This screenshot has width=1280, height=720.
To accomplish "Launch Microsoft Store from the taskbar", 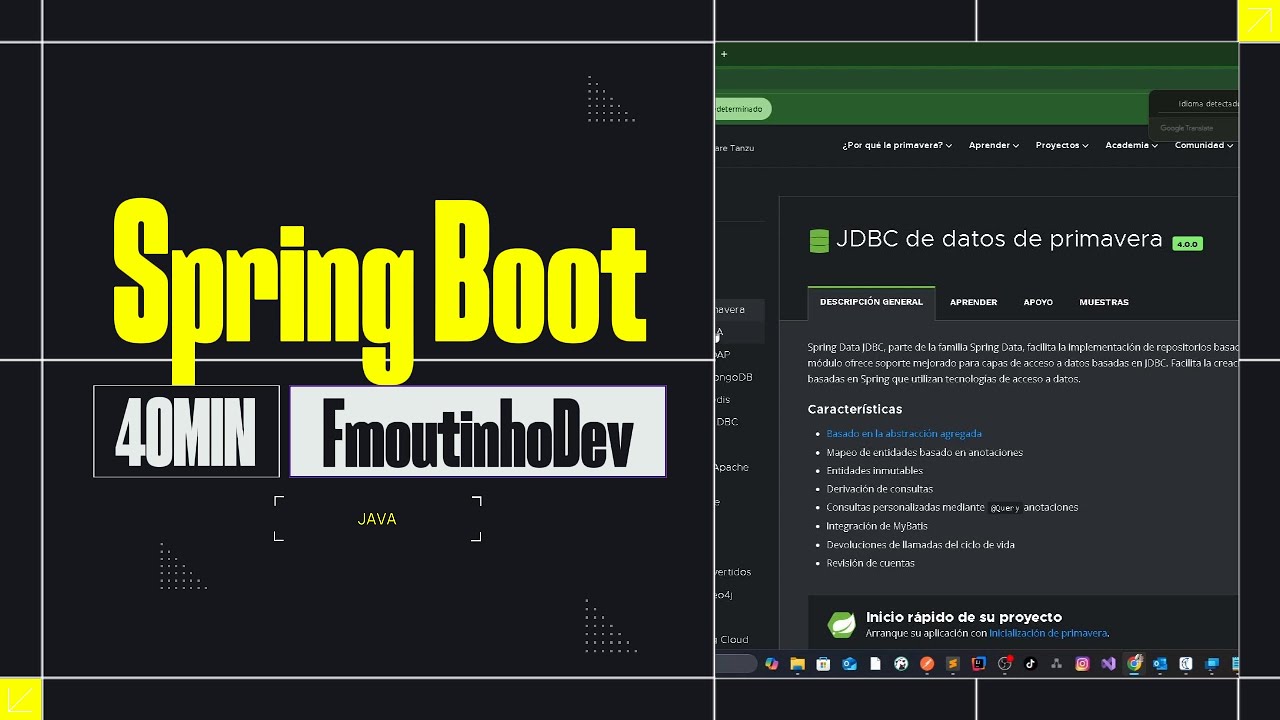I will pyautogui.click(x=823, y=664).
